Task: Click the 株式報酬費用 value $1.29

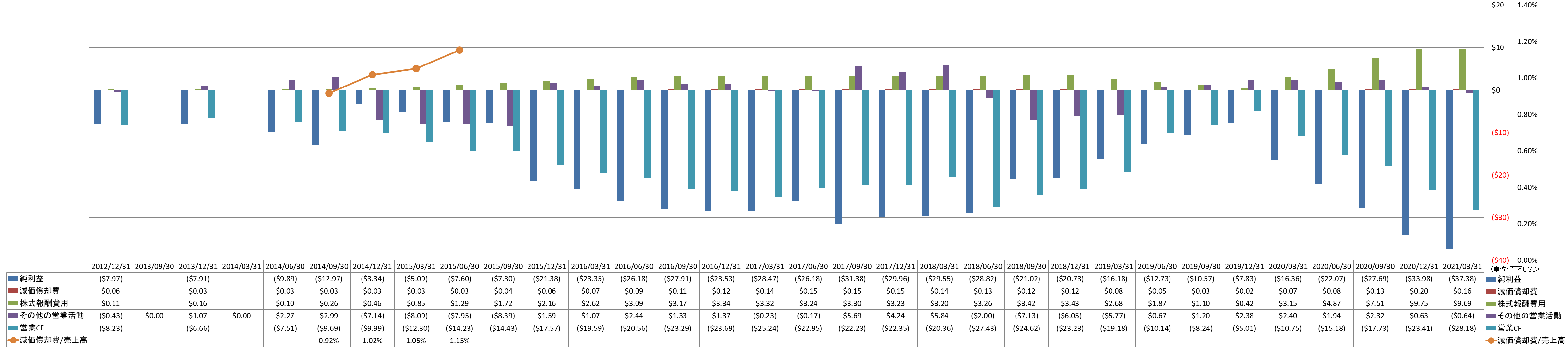Action: pyautogui.click(x=459, y=303)
